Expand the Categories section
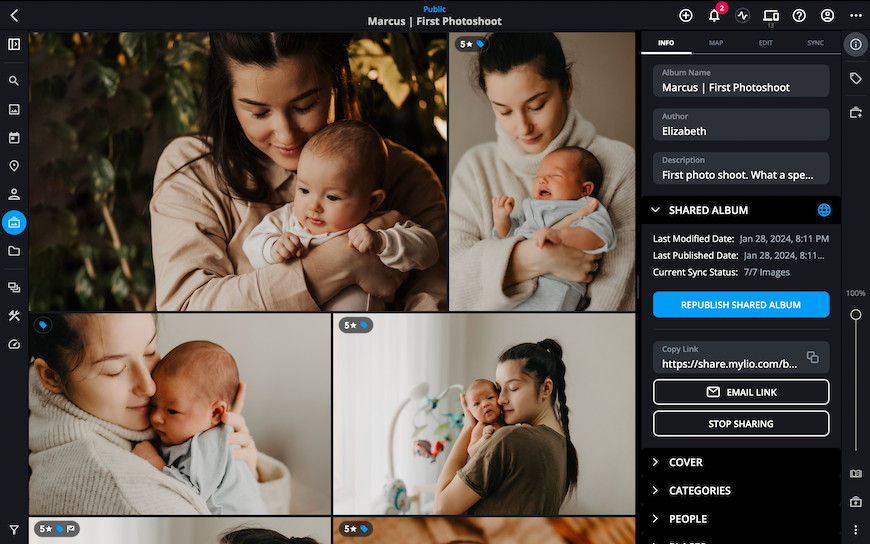The image size is (870, 544). pyautogui.click(x=741, y=490)
